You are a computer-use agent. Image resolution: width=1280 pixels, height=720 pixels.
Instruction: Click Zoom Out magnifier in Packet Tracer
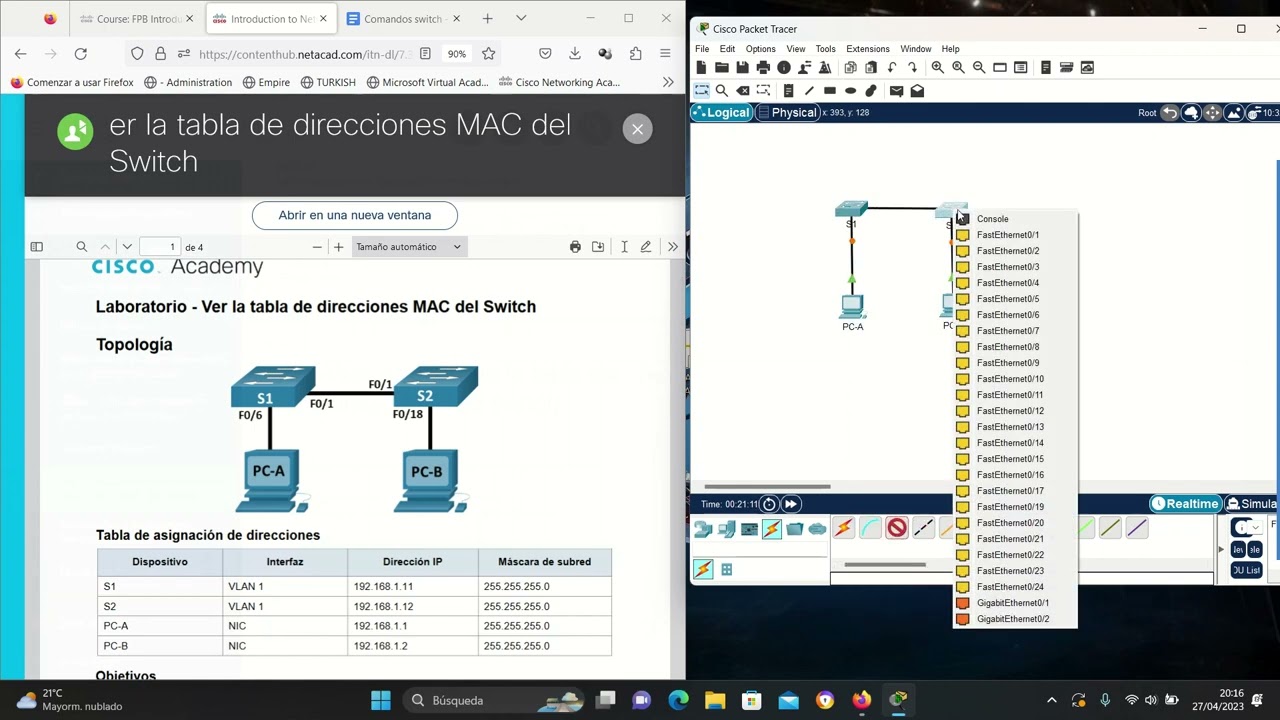pos(979,67)
